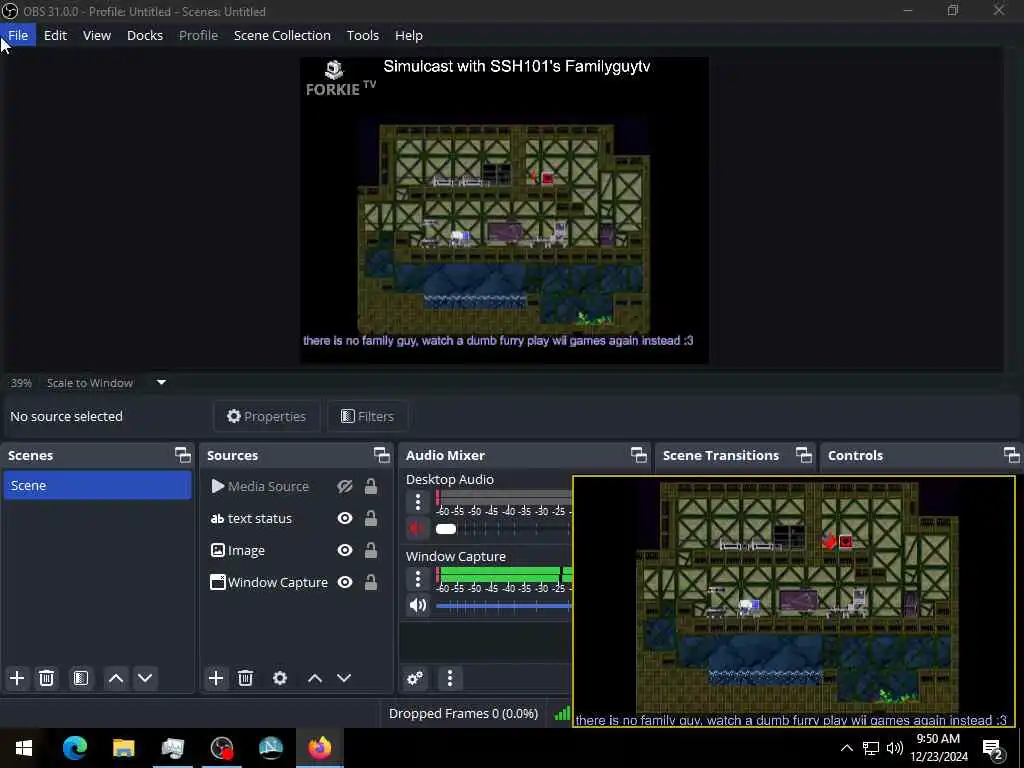Pop out the Controls dock
The width and height of the screenshot is (1024, 768).
tap(1012, 455)
